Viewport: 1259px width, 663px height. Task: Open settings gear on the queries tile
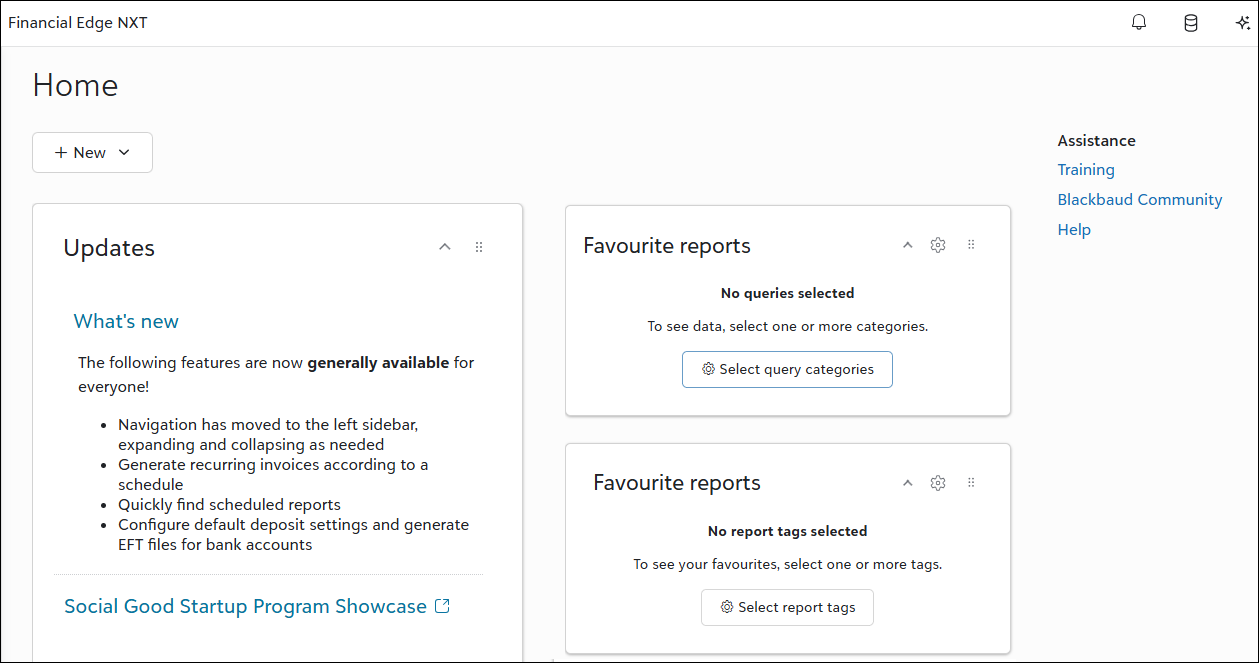click(938, 245)
